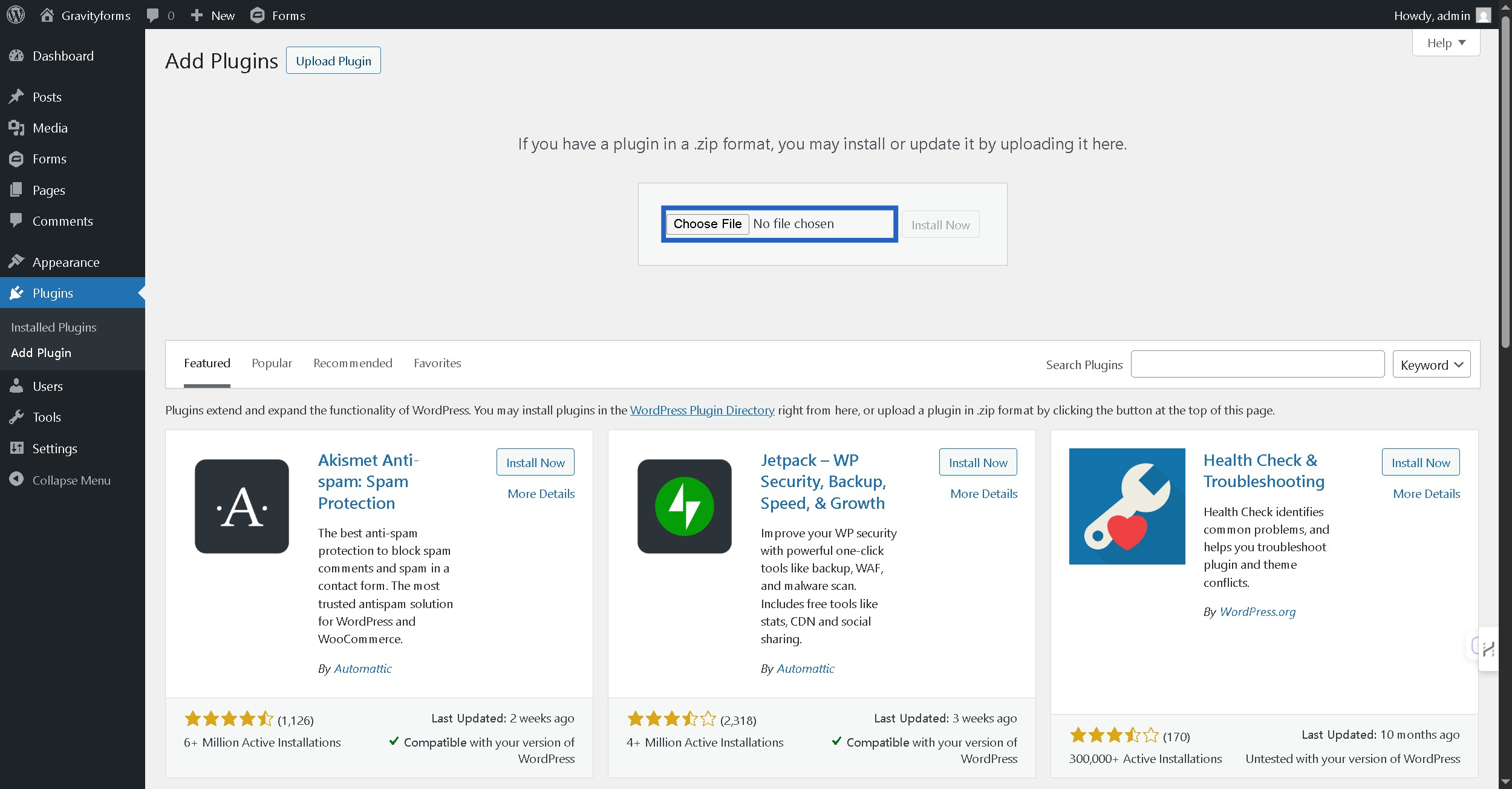The width and height of the screenshot is (1512, 789).
Task: Open WordPress.org author link
Action: pyautogui.click(x=1257, y=612)
